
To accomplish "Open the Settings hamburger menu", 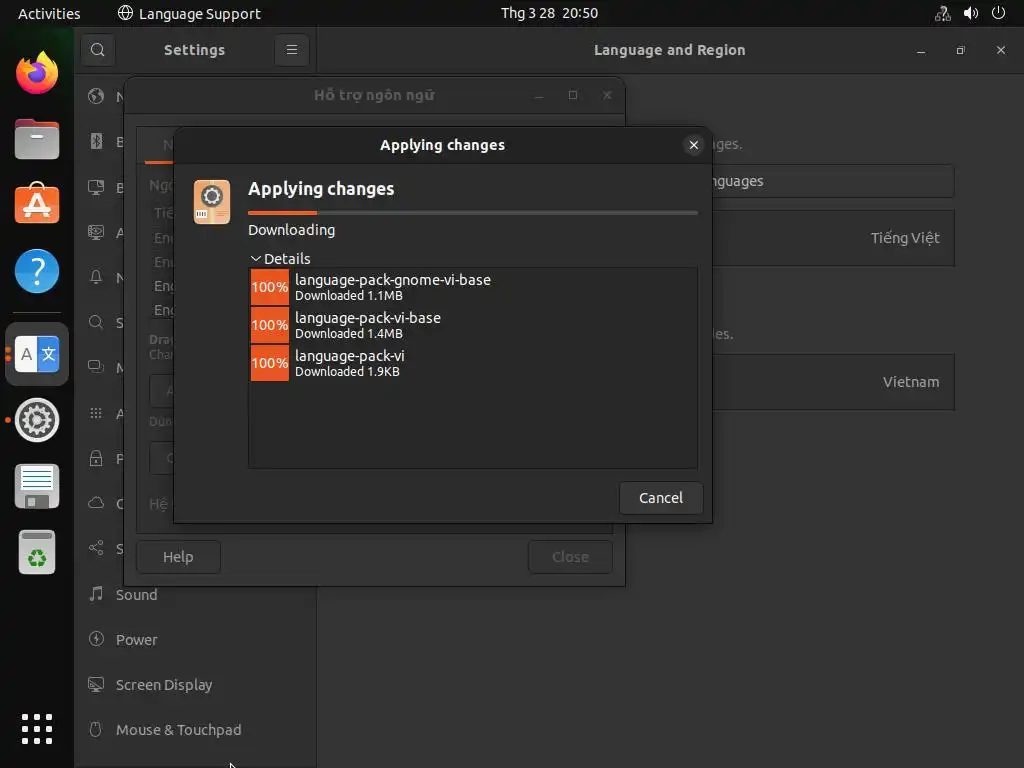I will 292,50.
